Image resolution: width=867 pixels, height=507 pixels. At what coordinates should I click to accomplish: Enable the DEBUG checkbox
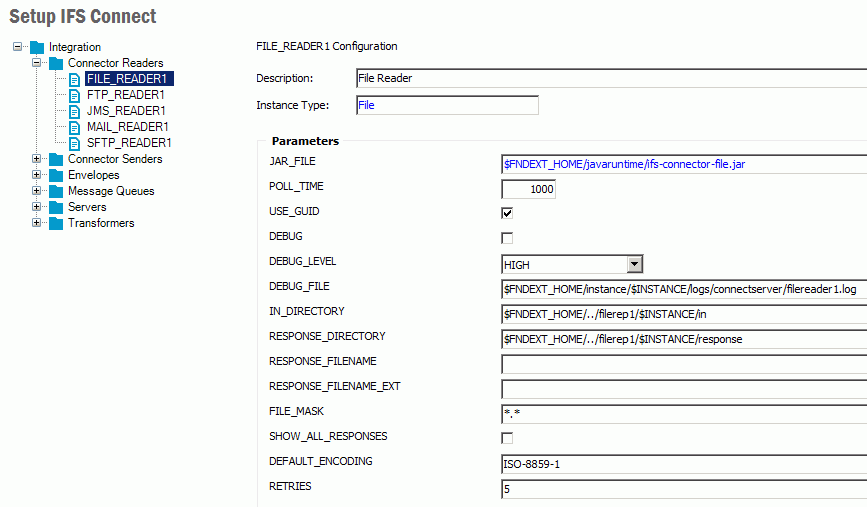(x=507, y=238)
